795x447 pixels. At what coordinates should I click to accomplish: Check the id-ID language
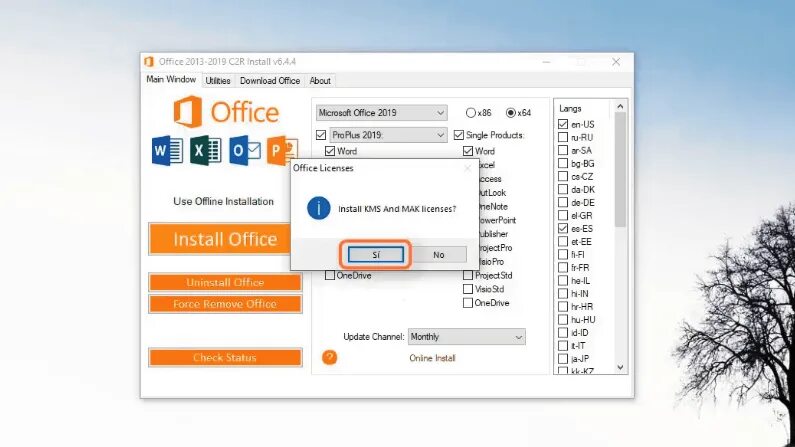pos(563,333)
